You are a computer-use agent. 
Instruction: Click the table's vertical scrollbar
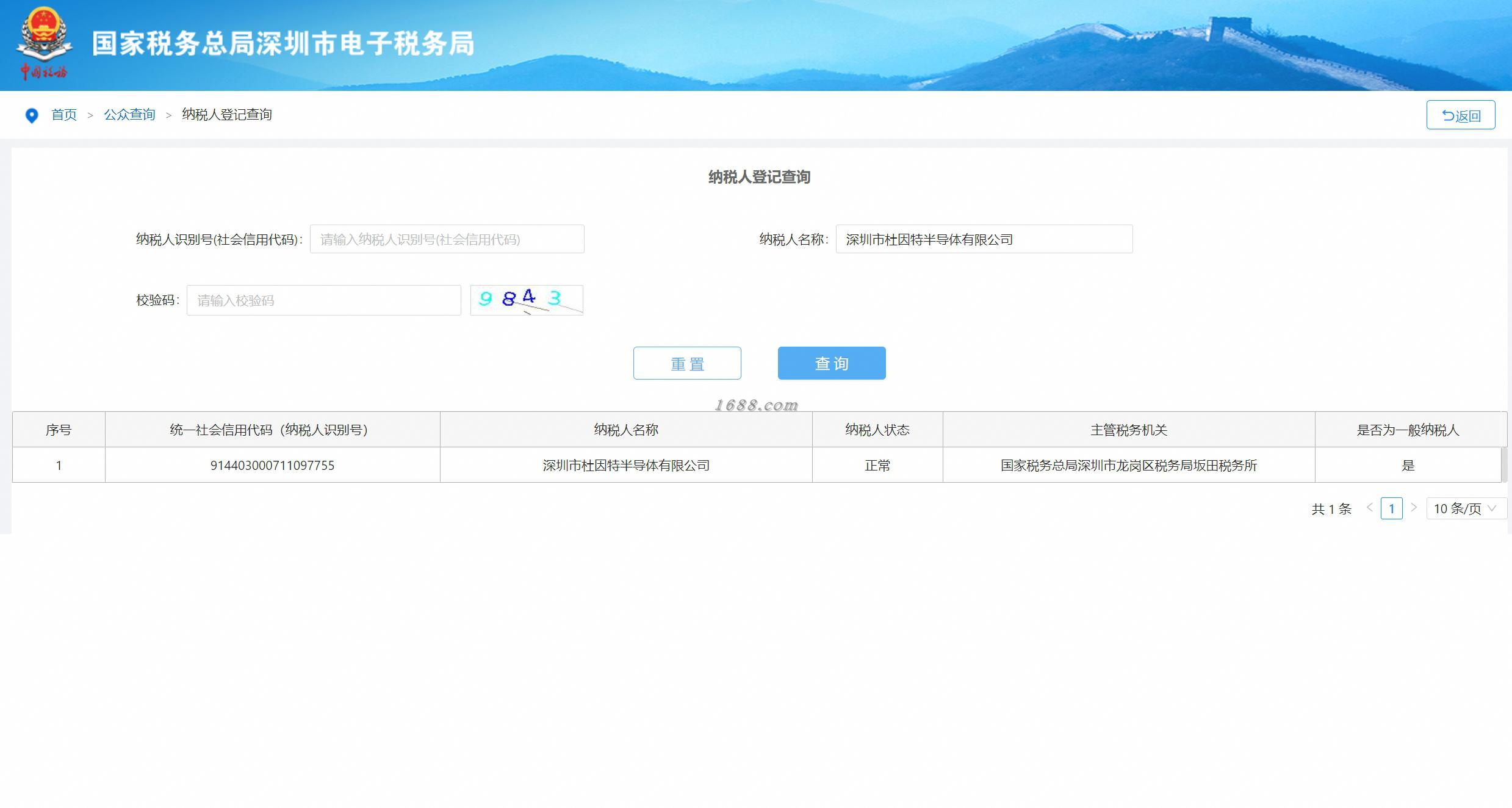[1504, 465]
